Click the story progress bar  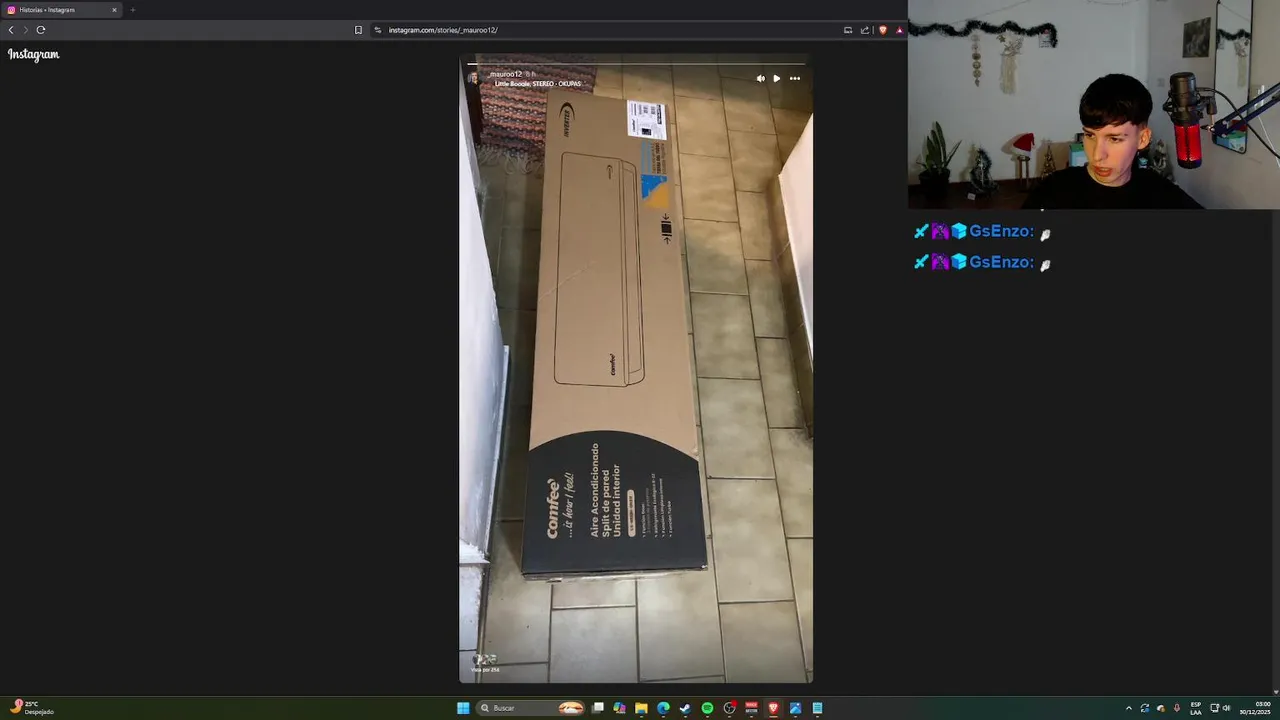(636, 63)
